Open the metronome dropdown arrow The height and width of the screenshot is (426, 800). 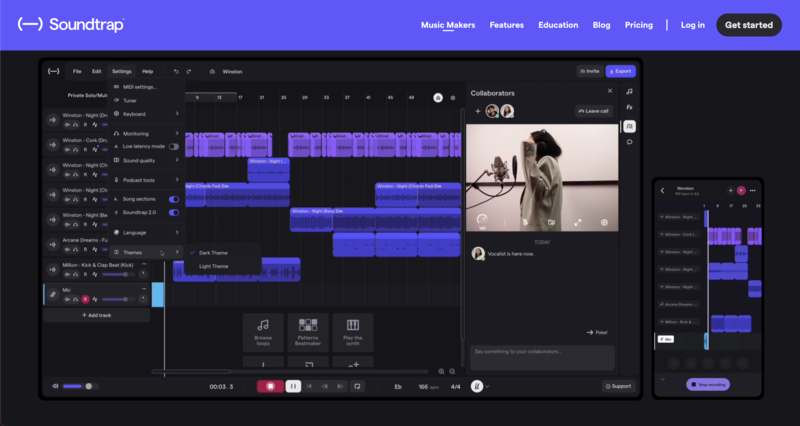pos(487,387)
